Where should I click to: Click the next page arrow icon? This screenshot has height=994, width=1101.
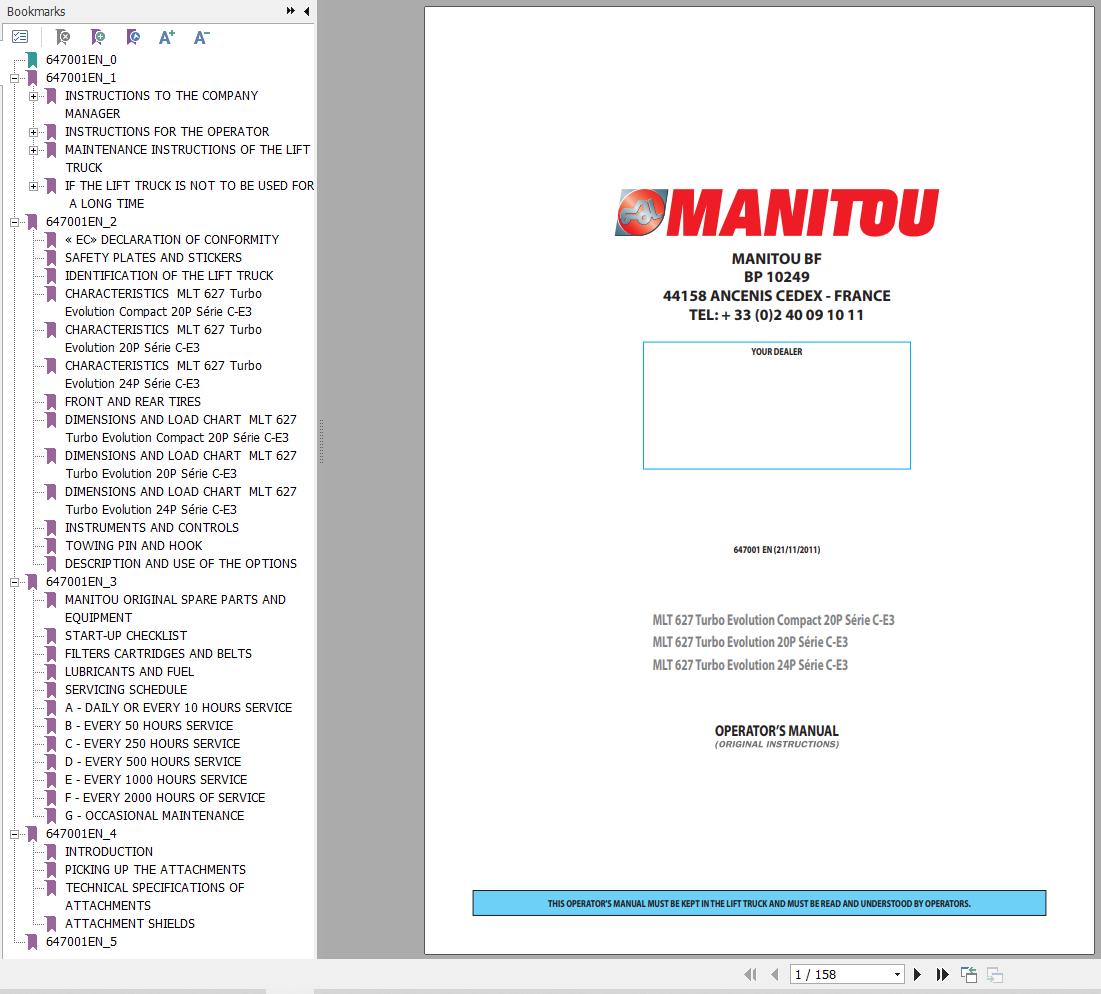(x=917, y=973)
